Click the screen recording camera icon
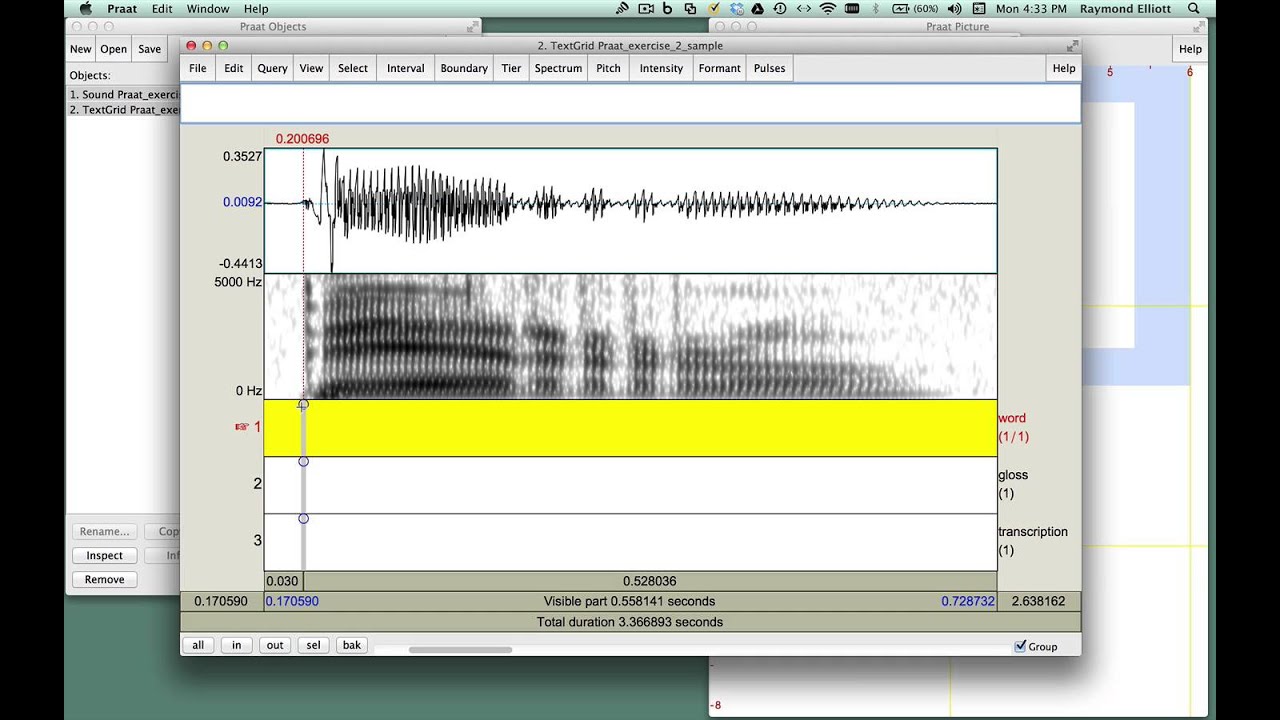 coord(646,9)
